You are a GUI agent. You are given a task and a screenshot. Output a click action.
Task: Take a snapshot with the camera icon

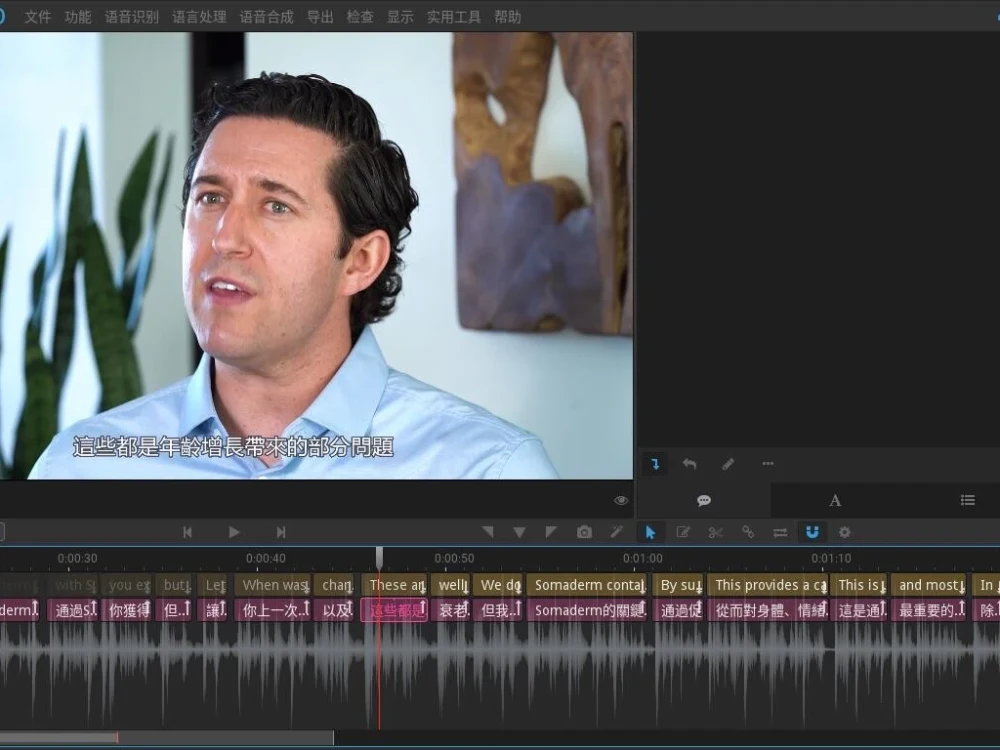pos(584,532)
